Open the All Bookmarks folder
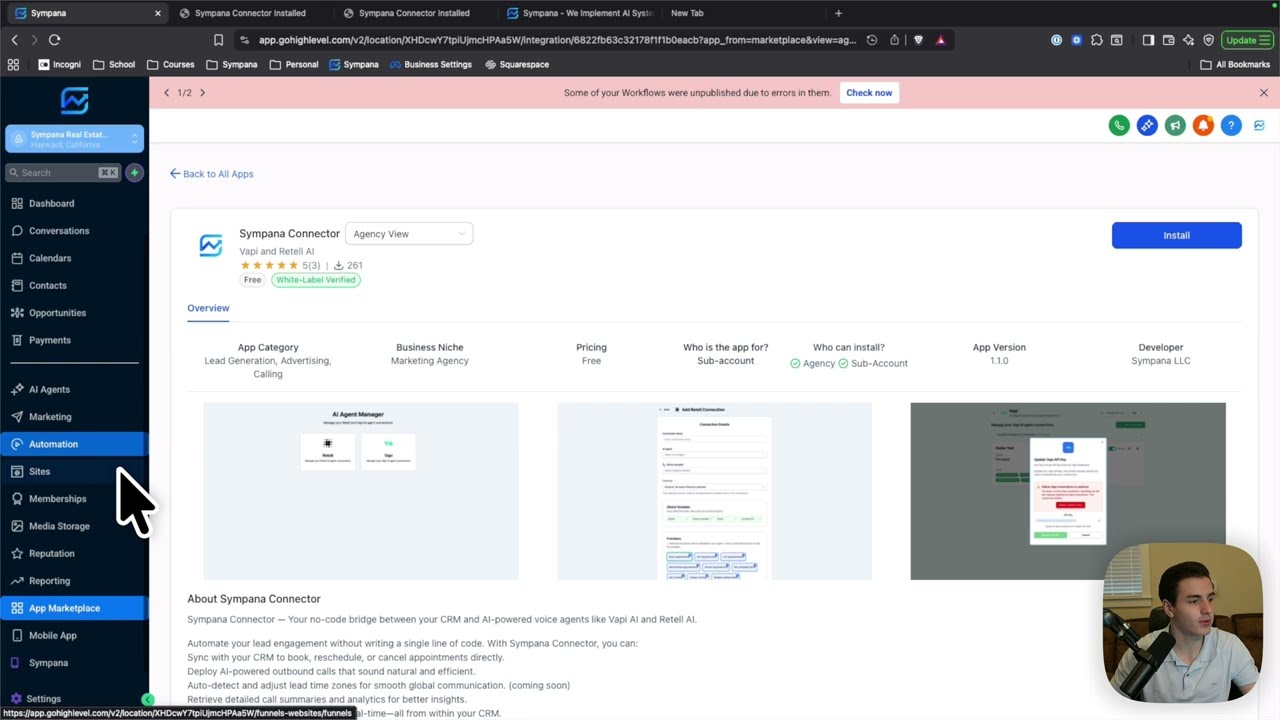1280x720 pixels. click(x=1235, y=64)
